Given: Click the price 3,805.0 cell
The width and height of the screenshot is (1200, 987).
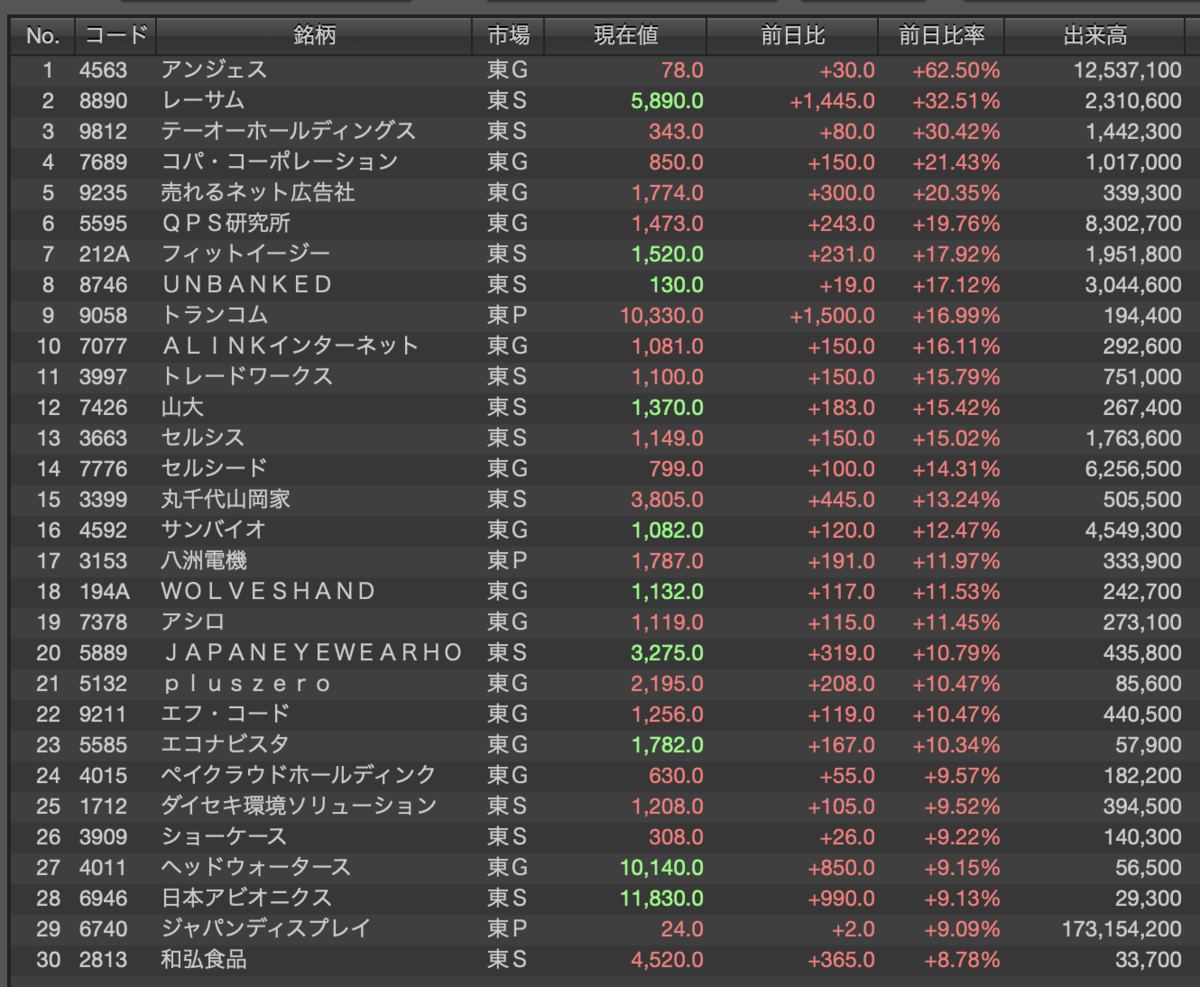Looking at the screenshot, I should (668, 499).
